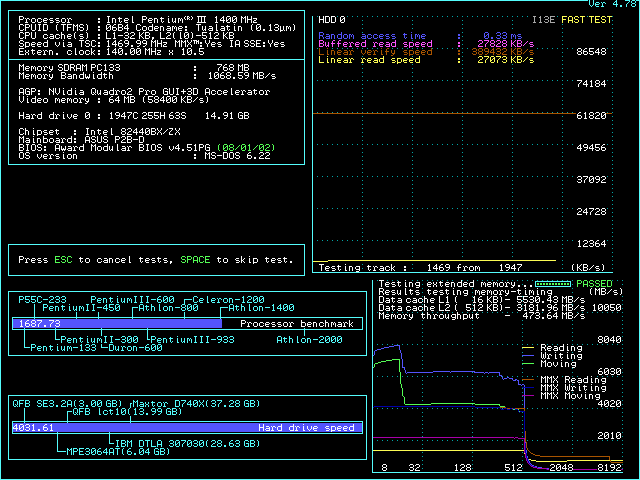This screenshot has width=640, height=480.
Task: Click the 'Chipset : Intel 82440BX/ZX' line
Action: coord(99,132)
